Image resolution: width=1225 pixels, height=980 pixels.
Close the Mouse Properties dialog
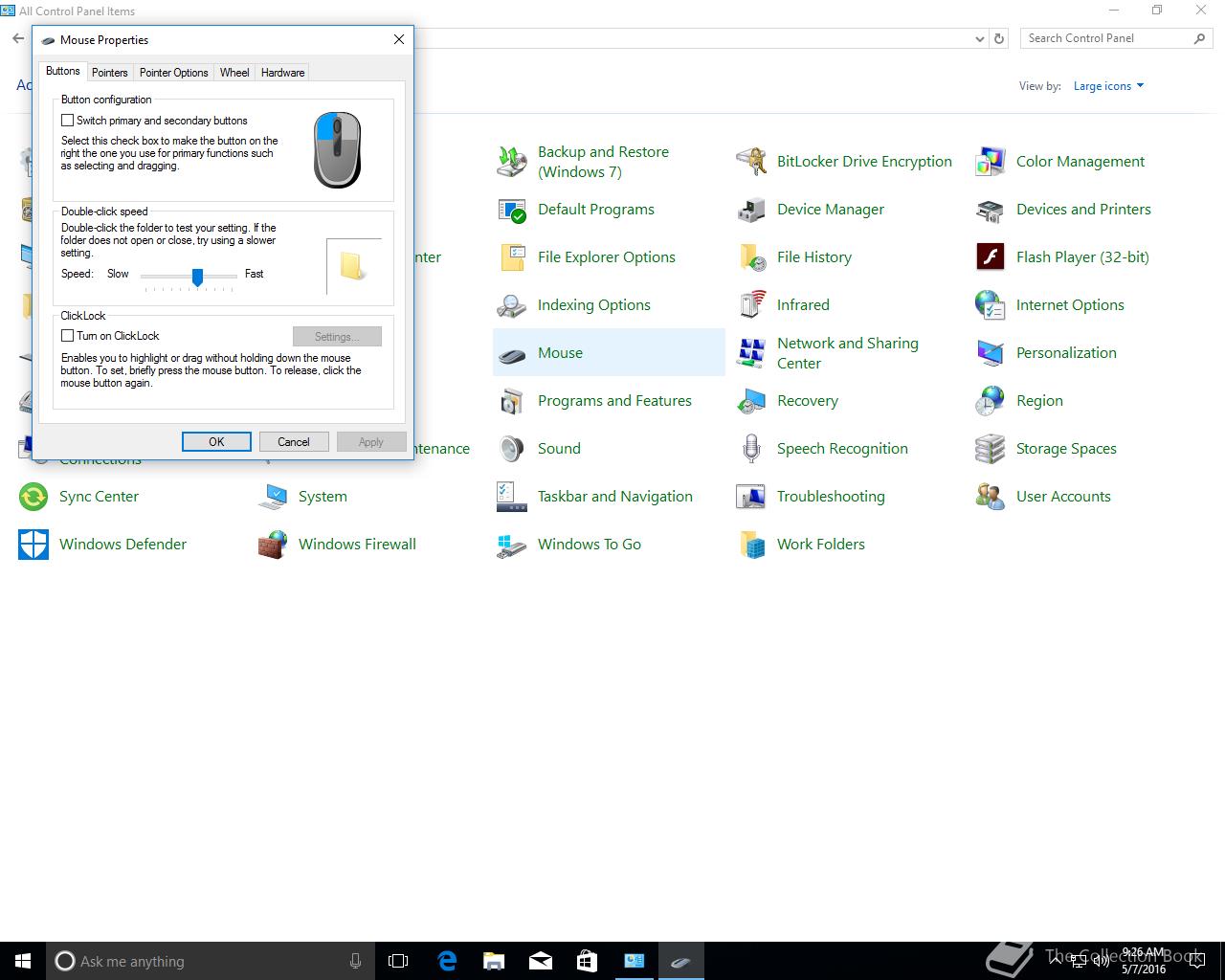coord(399,39)
